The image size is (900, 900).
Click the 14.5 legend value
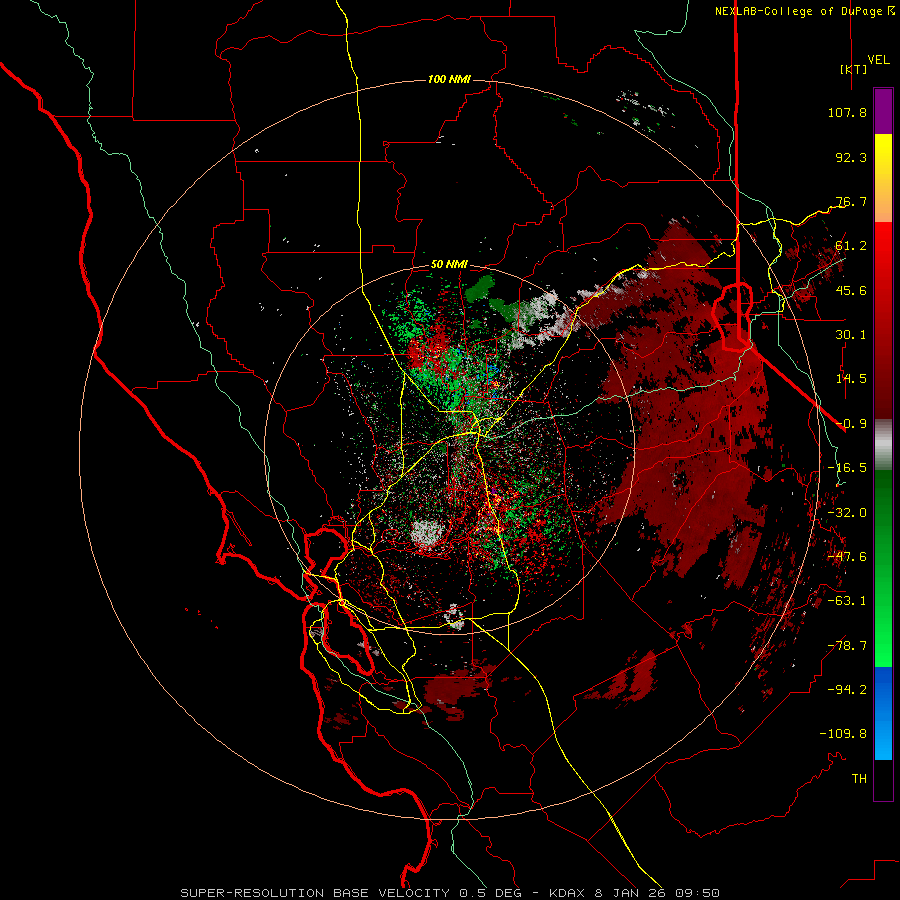tap(851, 379)
